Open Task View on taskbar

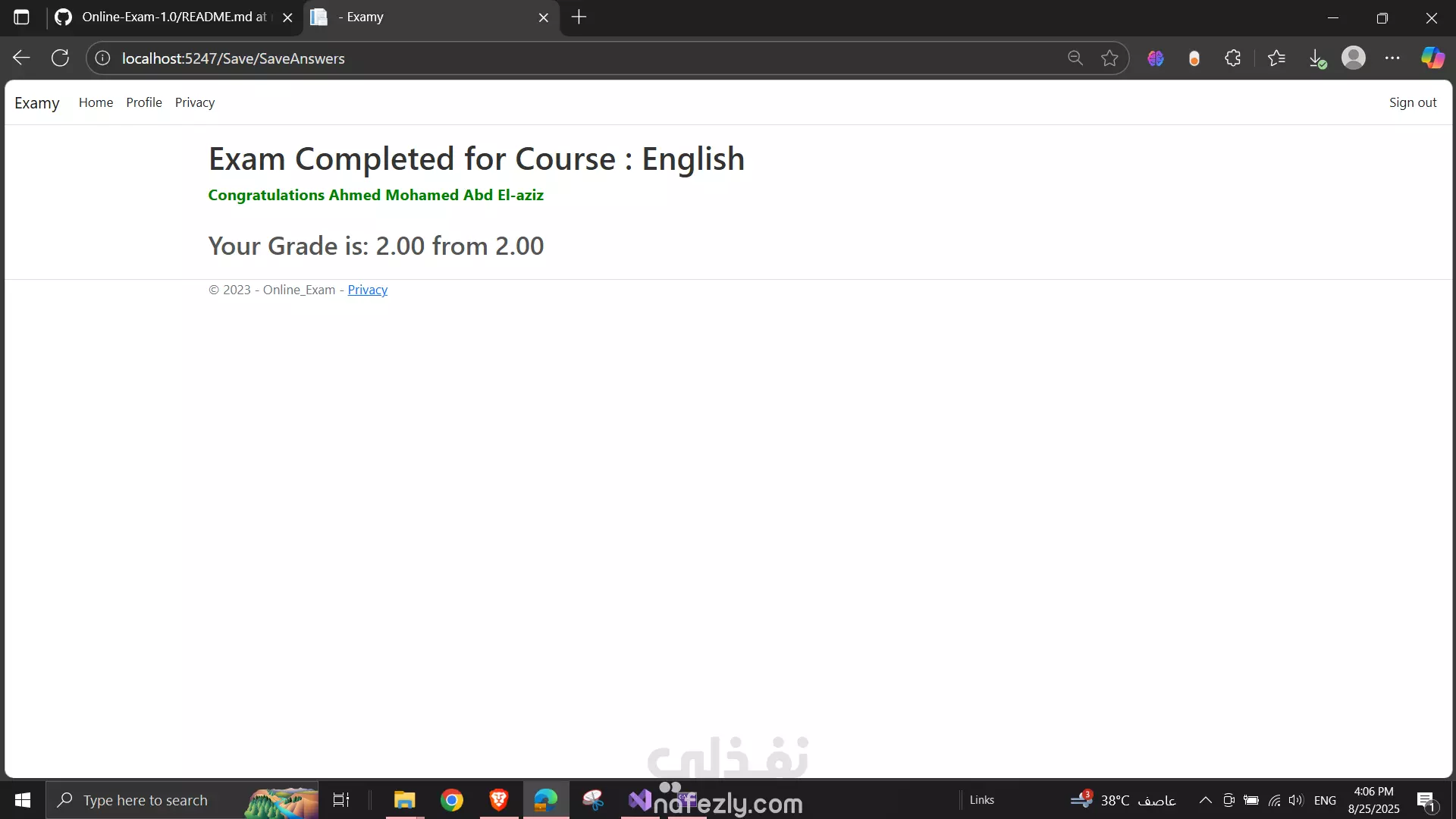pyautogui.click(x=341, y=800)
